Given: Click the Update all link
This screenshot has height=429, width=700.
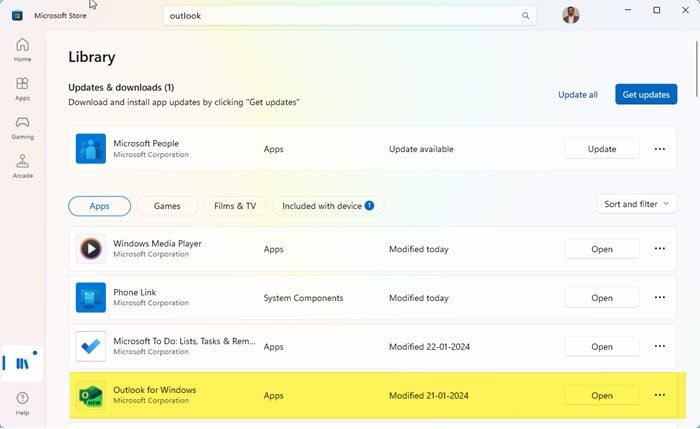Looking at the screenshot, I should 578,95.
